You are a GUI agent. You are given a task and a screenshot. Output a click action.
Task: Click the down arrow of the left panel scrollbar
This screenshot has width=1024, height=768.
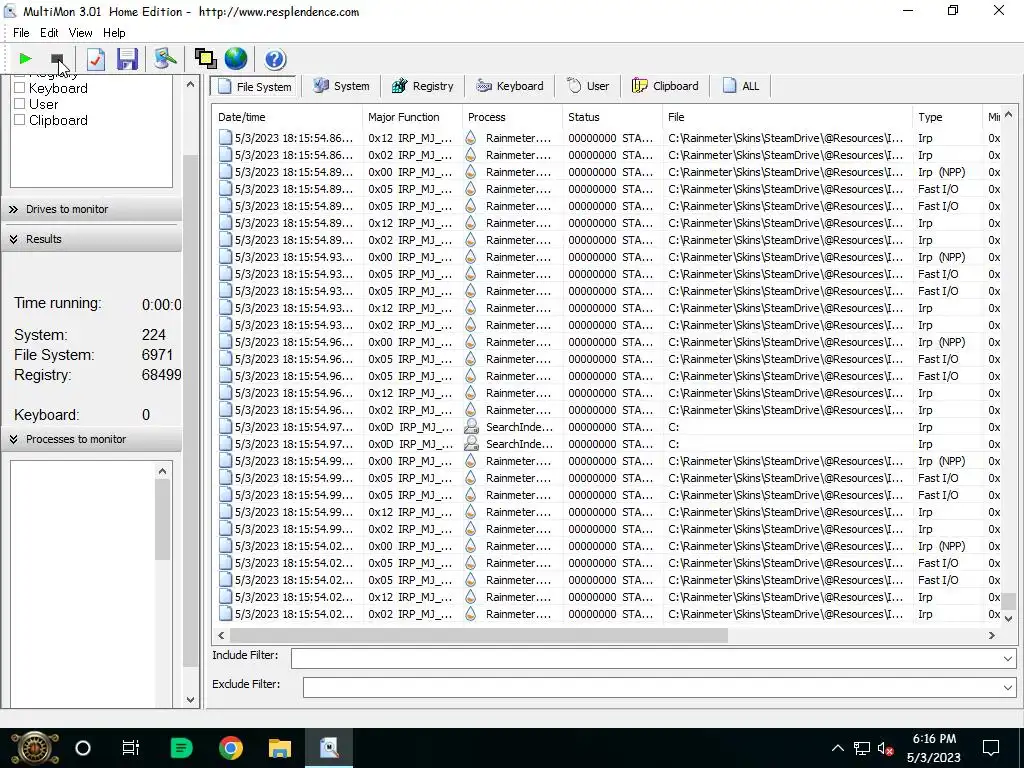[x=190, y=699]
